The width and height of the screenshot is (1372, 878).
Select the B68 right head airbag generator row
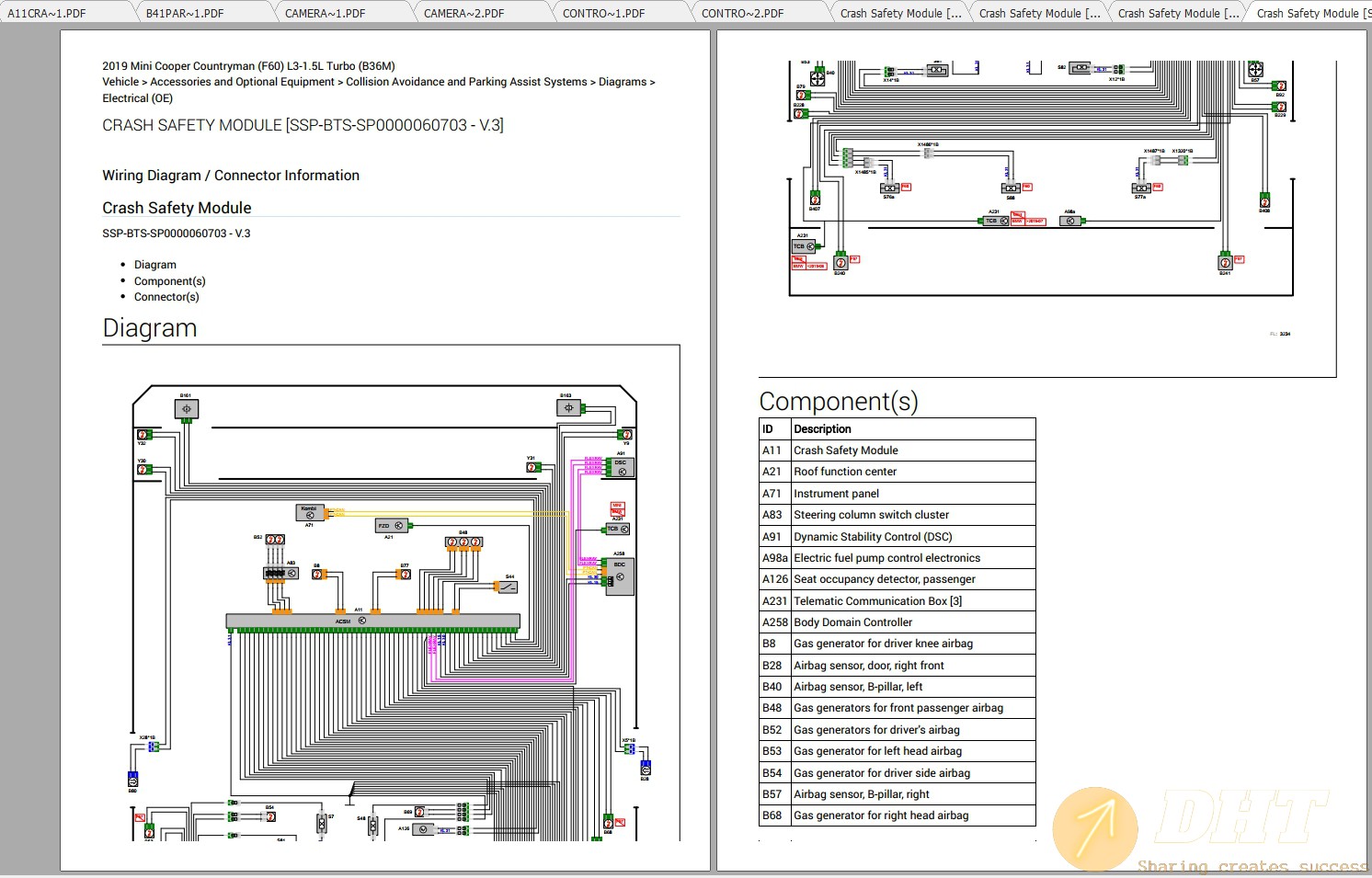[x=898, y=815]
